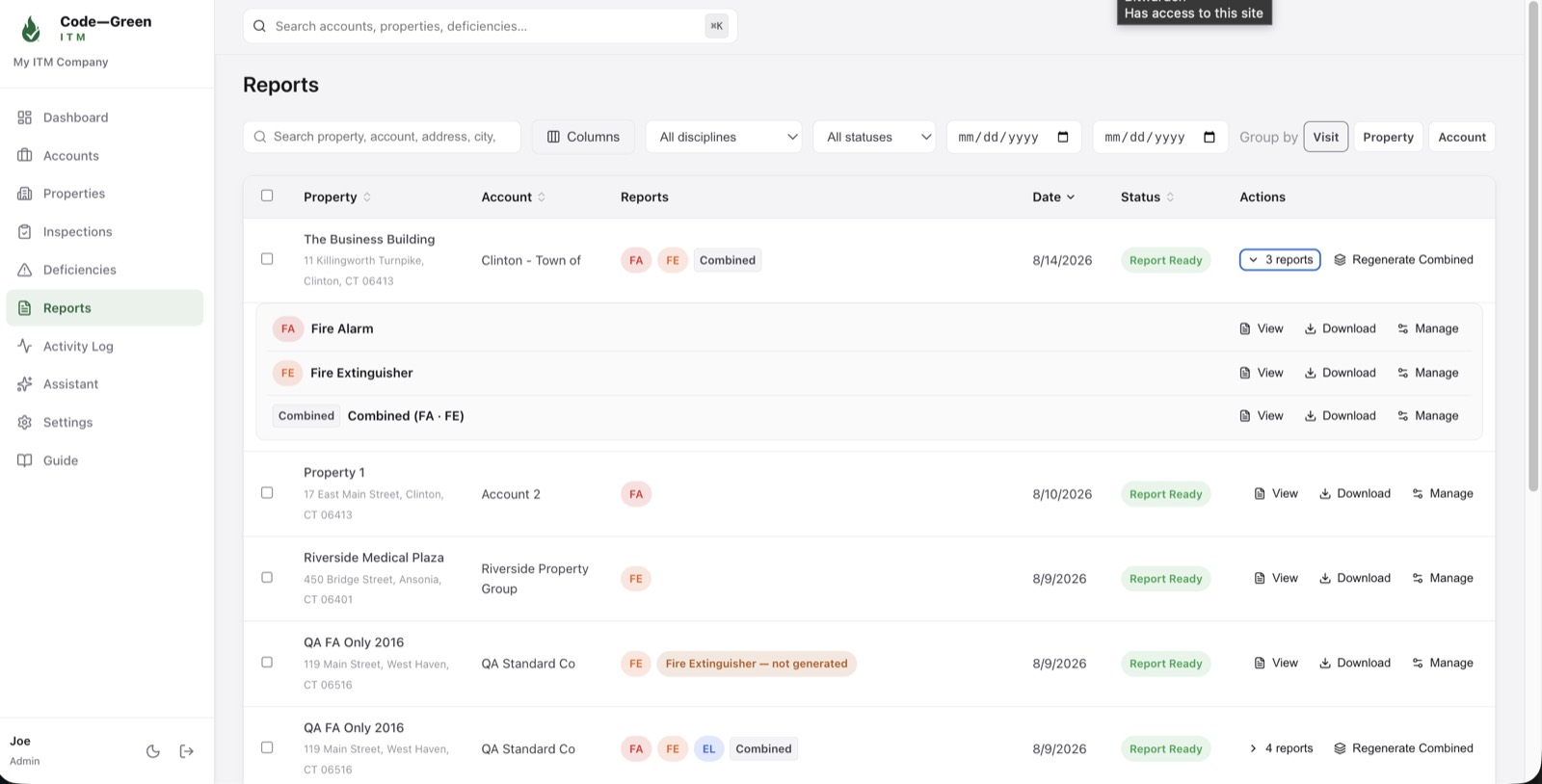The image size is (1542, 784).
Task: Open Reports in sidebar
Action: click(105, 308)
